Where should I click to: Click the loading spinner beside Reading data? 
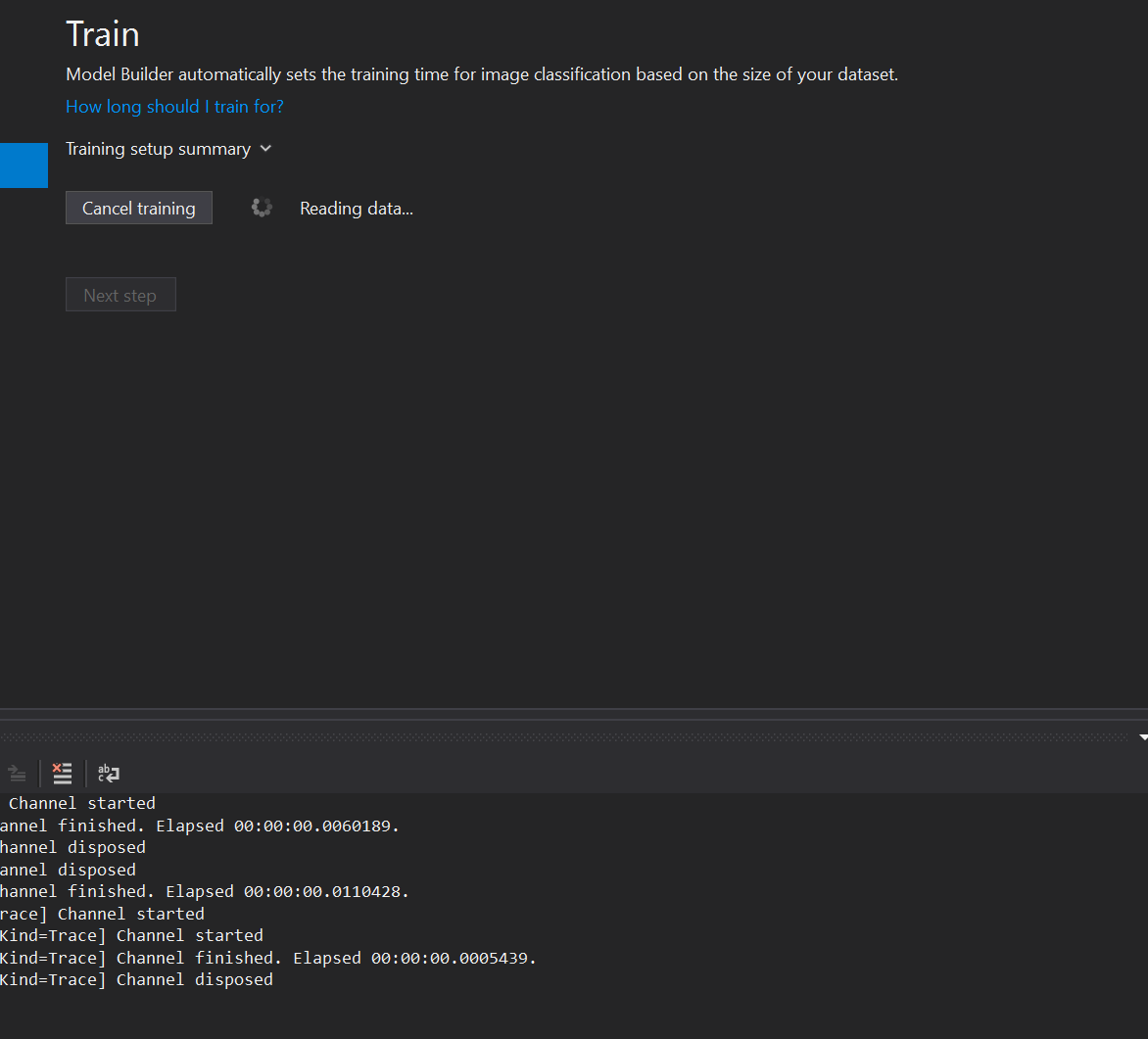(x=261, y=207)
